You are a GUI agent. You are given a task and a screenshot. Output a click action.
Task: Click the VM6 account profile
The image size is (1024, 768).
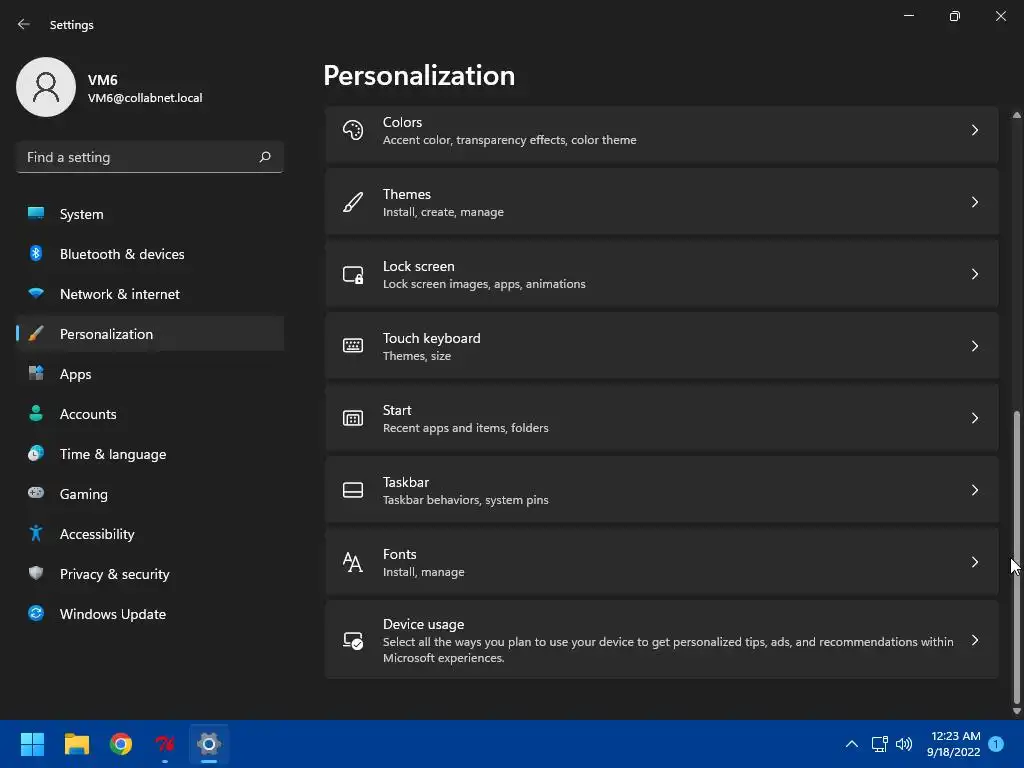110,88
